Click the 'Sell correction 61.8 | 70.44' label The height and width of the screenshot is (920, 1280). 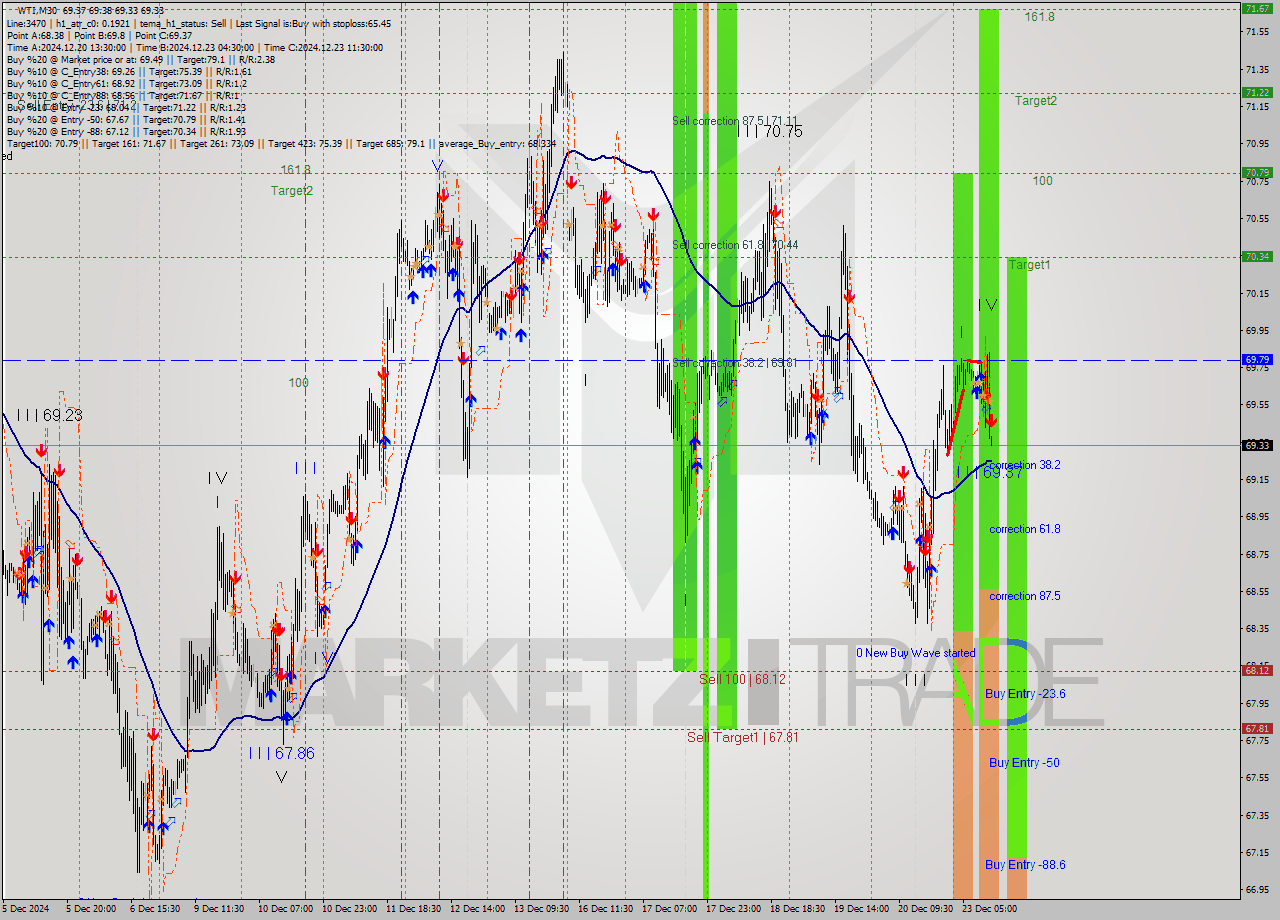point(735,245)
